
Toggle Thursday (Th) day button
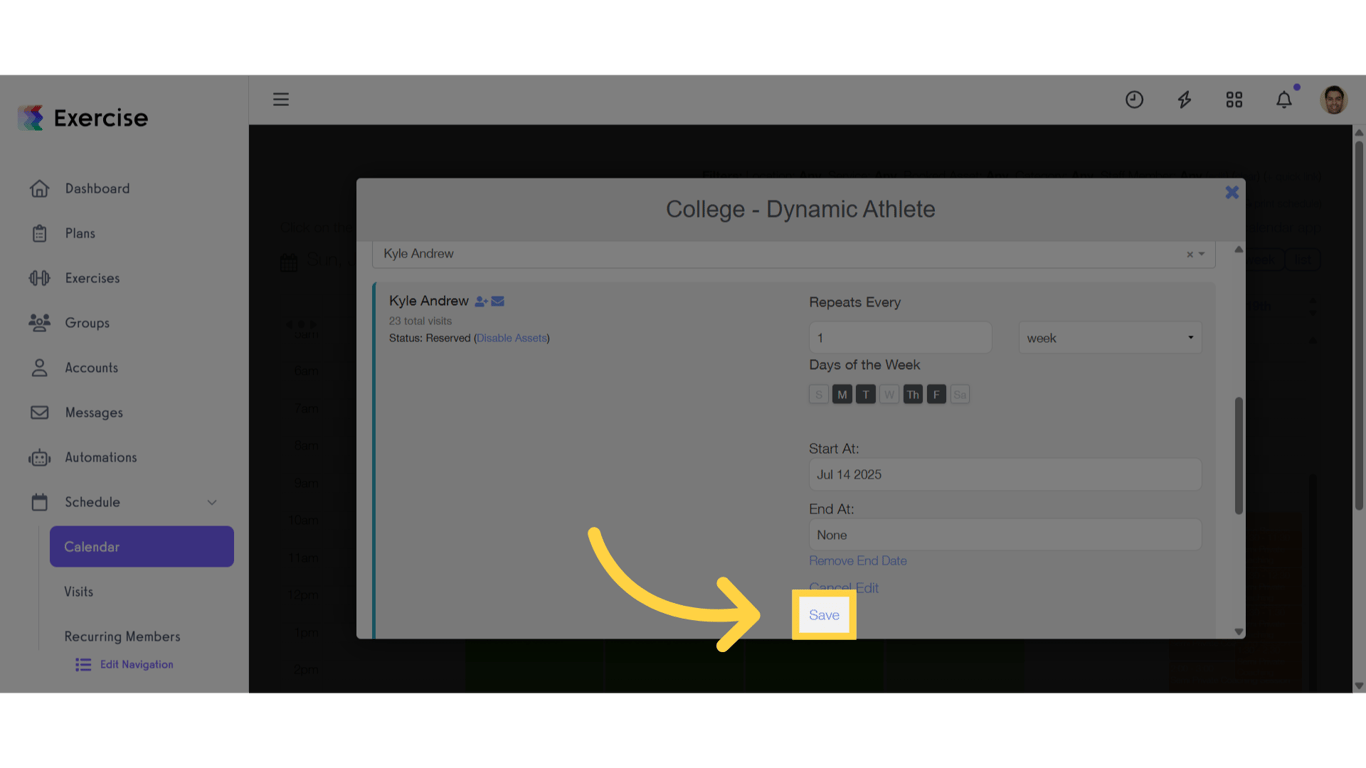pos(913,395)
